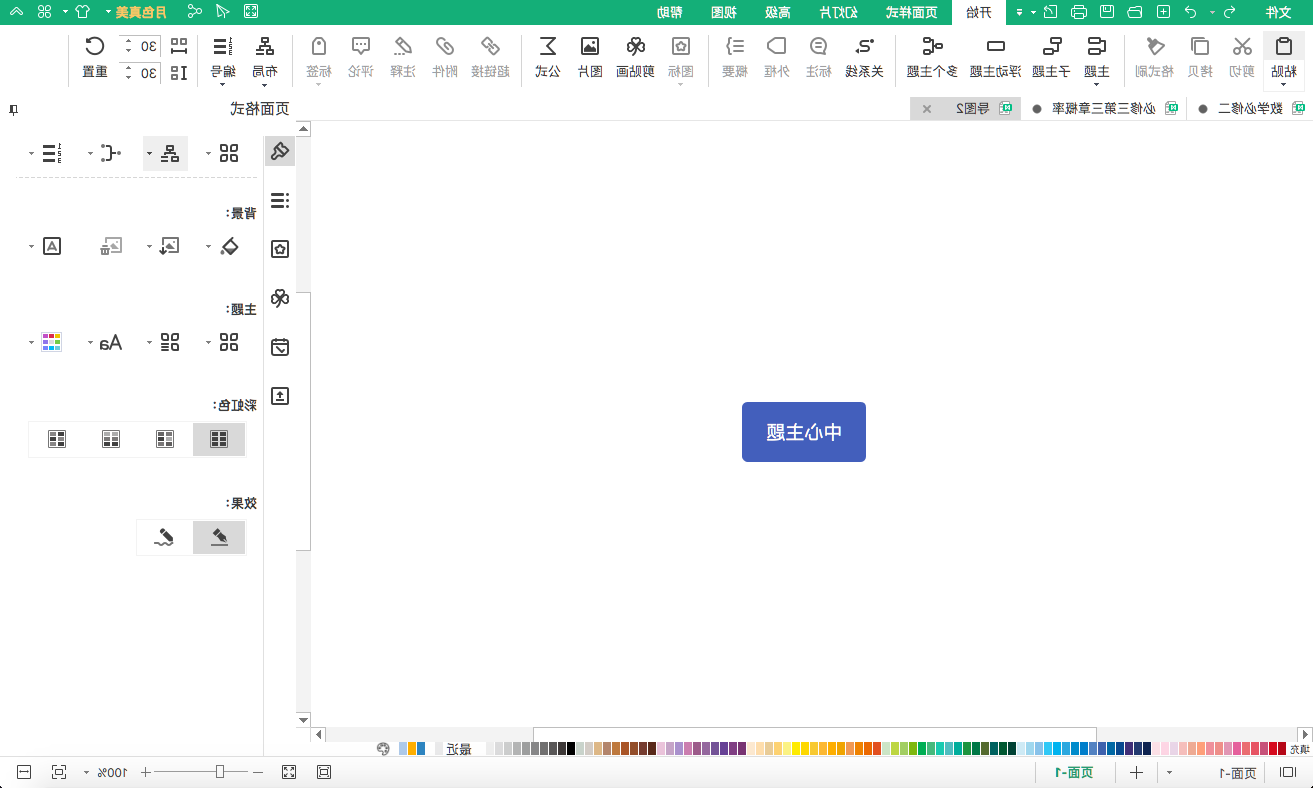Click the Paste (粘贴) clipboard icon
This screenshot has width=1313, height=788.
[1284, 46]
